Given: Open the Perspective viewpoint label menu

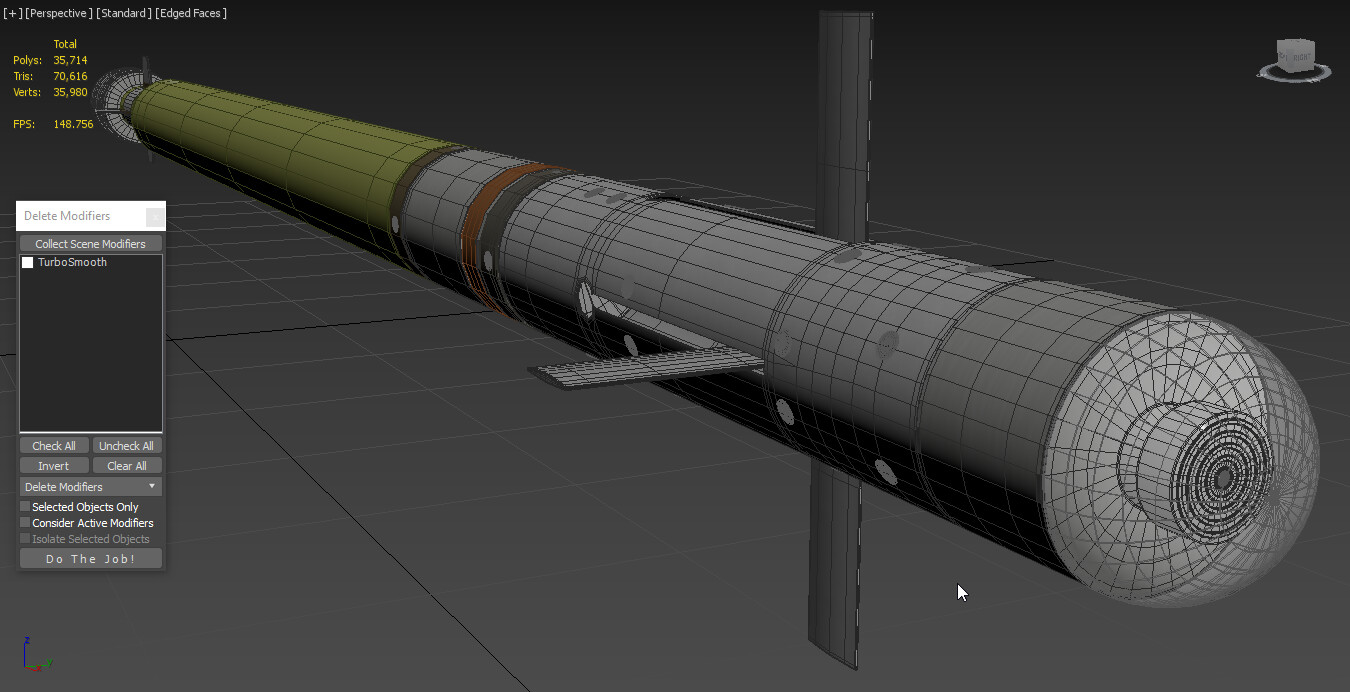Looking at the screenshot, I should point(57,13).
